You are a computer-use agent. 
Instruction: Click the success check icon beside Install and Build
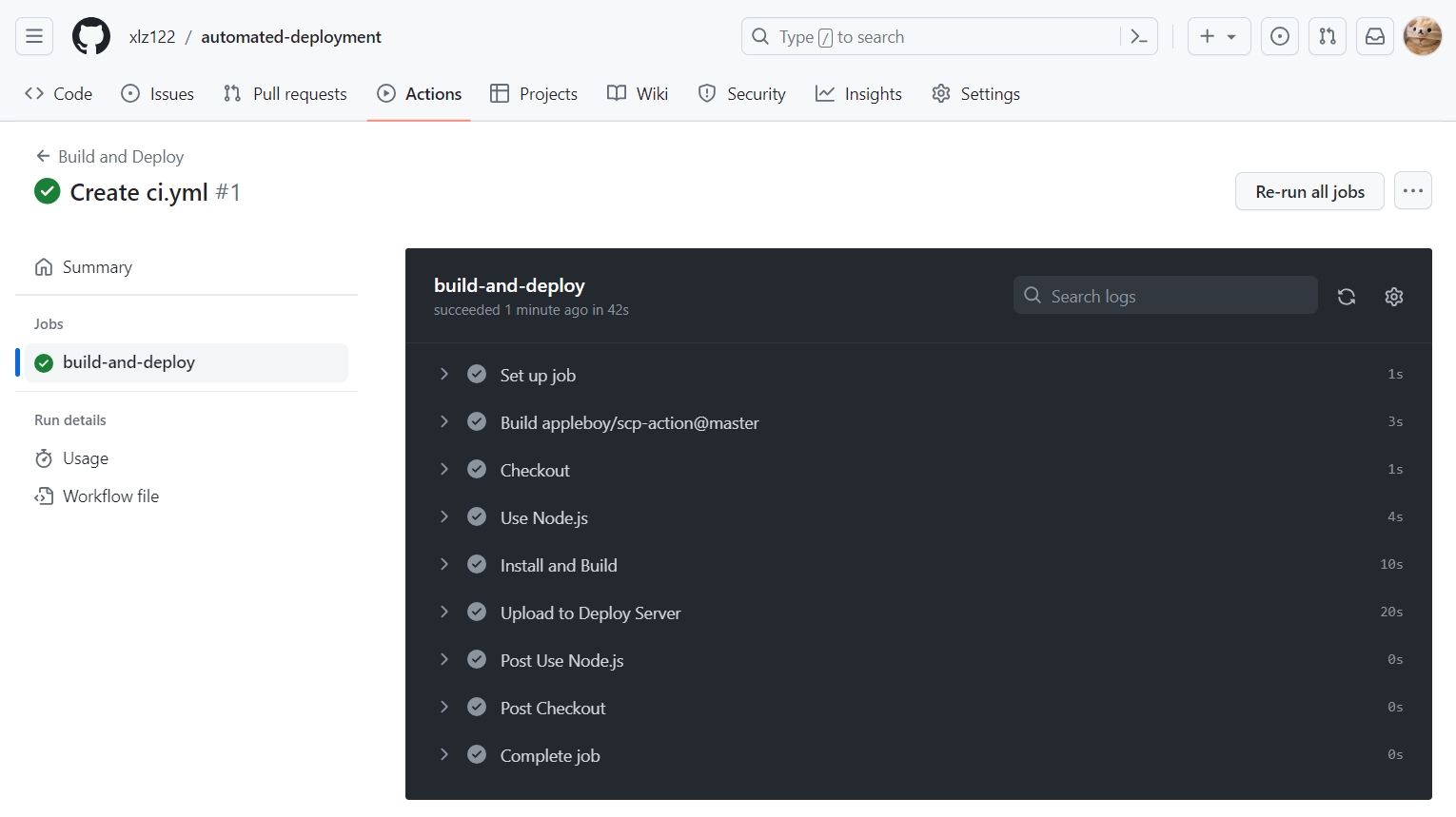[477, 564]
